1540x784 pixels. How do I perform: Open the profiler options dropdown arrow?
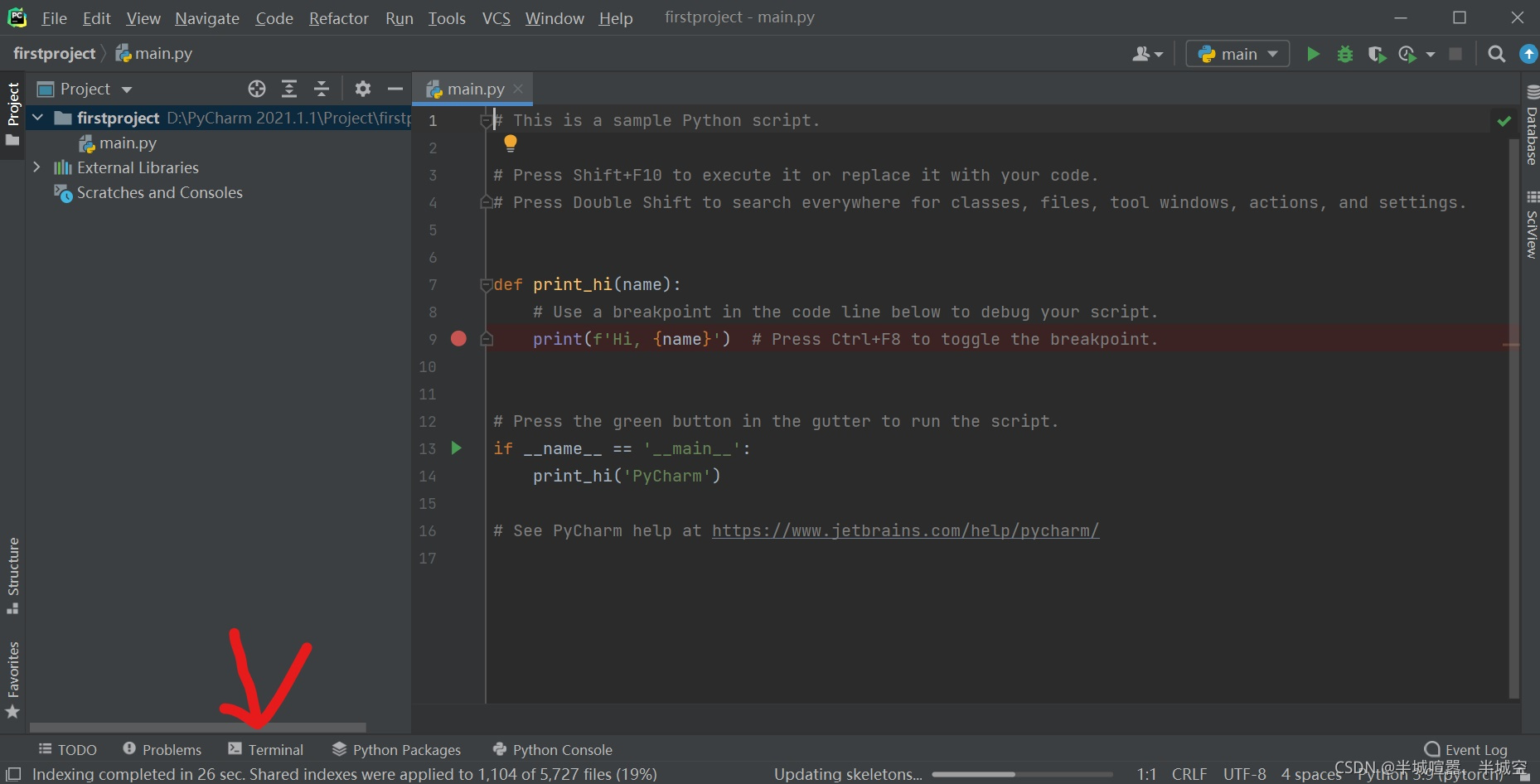1430,54
